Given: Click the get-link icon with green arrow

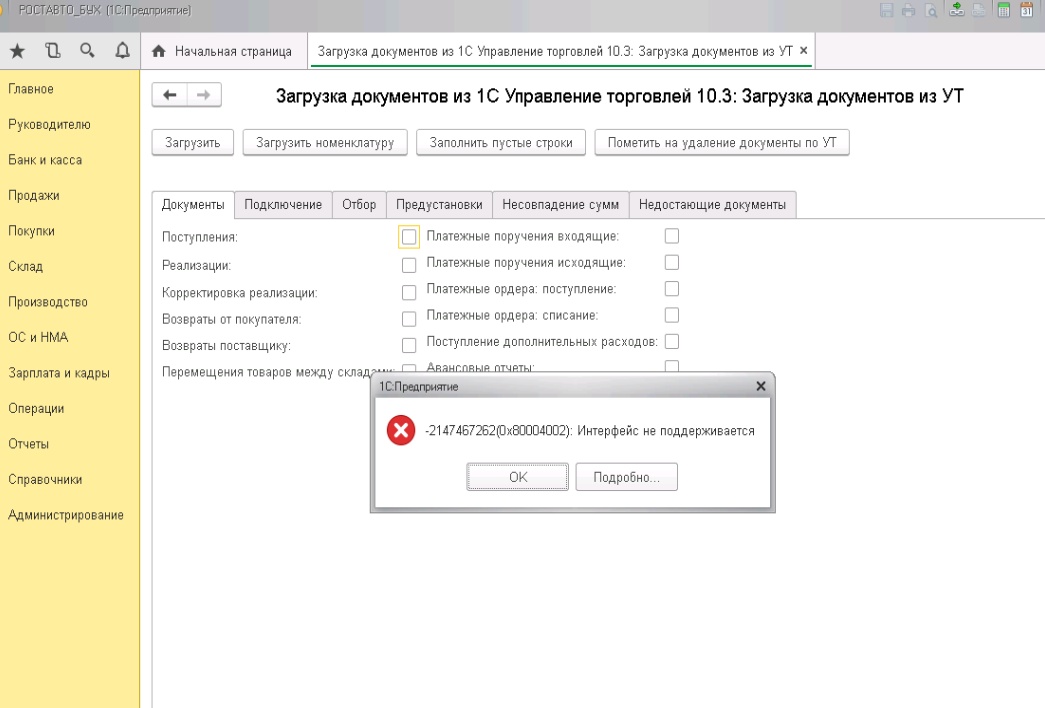Looking at the screenshot, I should pos(956,10).
